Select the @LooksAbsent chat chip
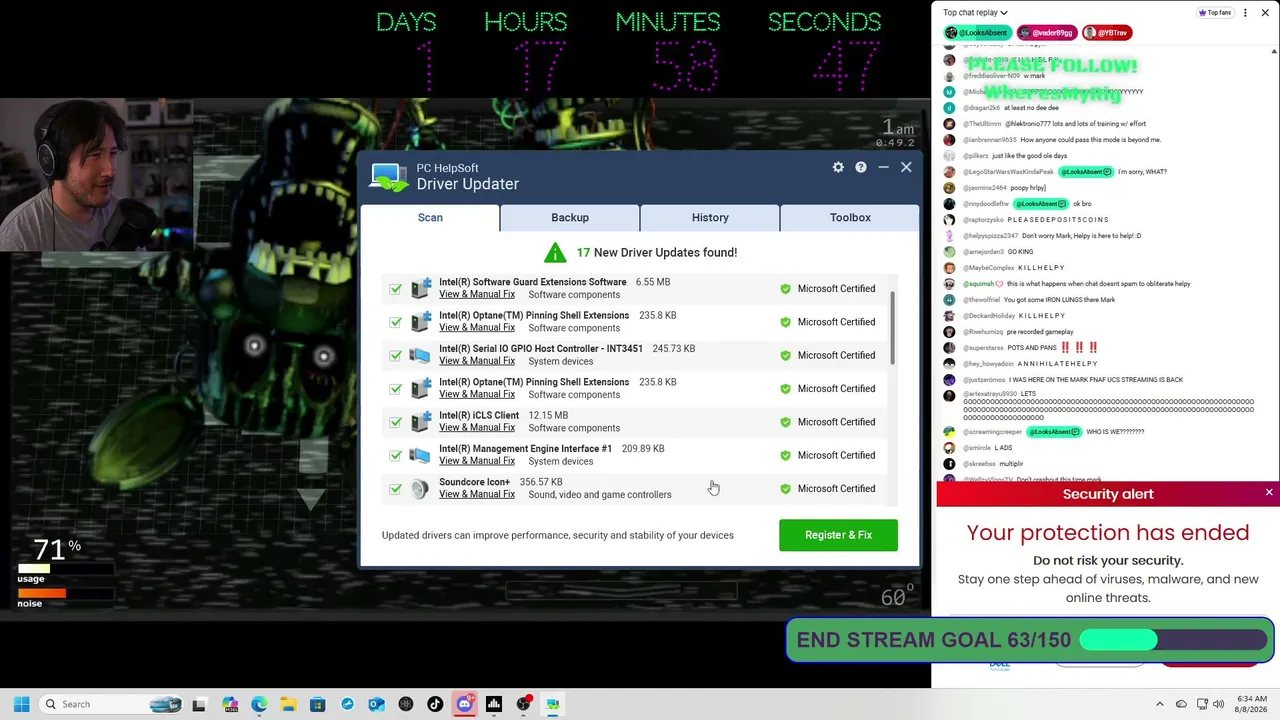The image size is (1280, 720). [977, 33]
